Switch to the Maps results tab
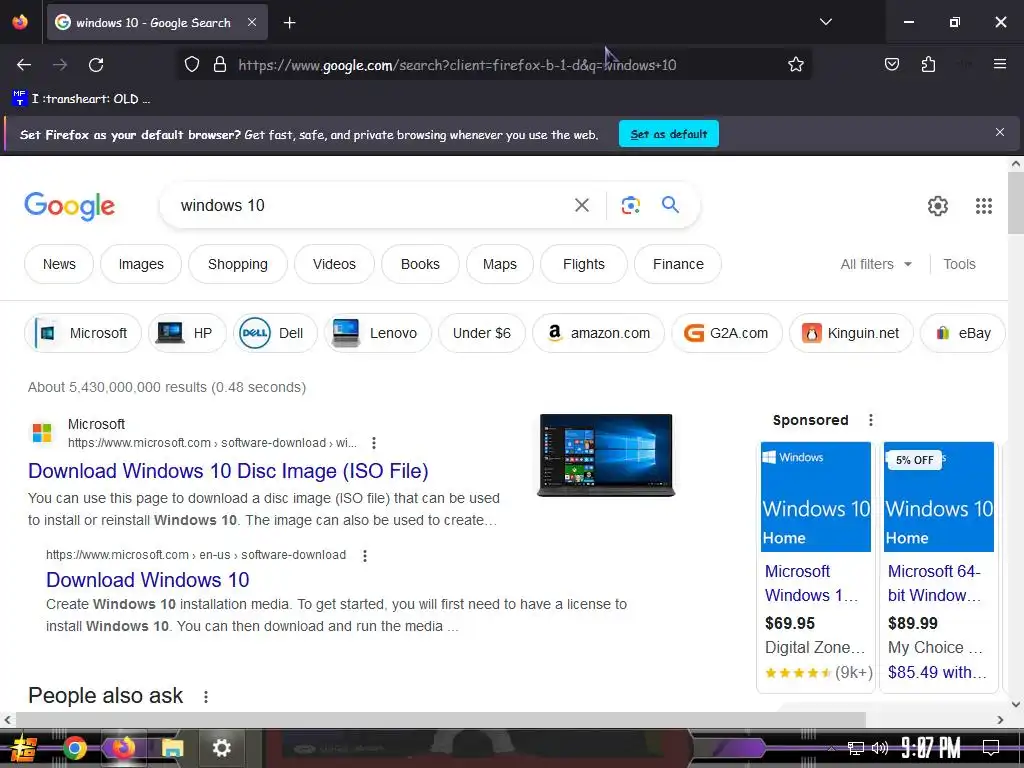The height and width of the screenshot is (768, 1024). coord(500,264)
